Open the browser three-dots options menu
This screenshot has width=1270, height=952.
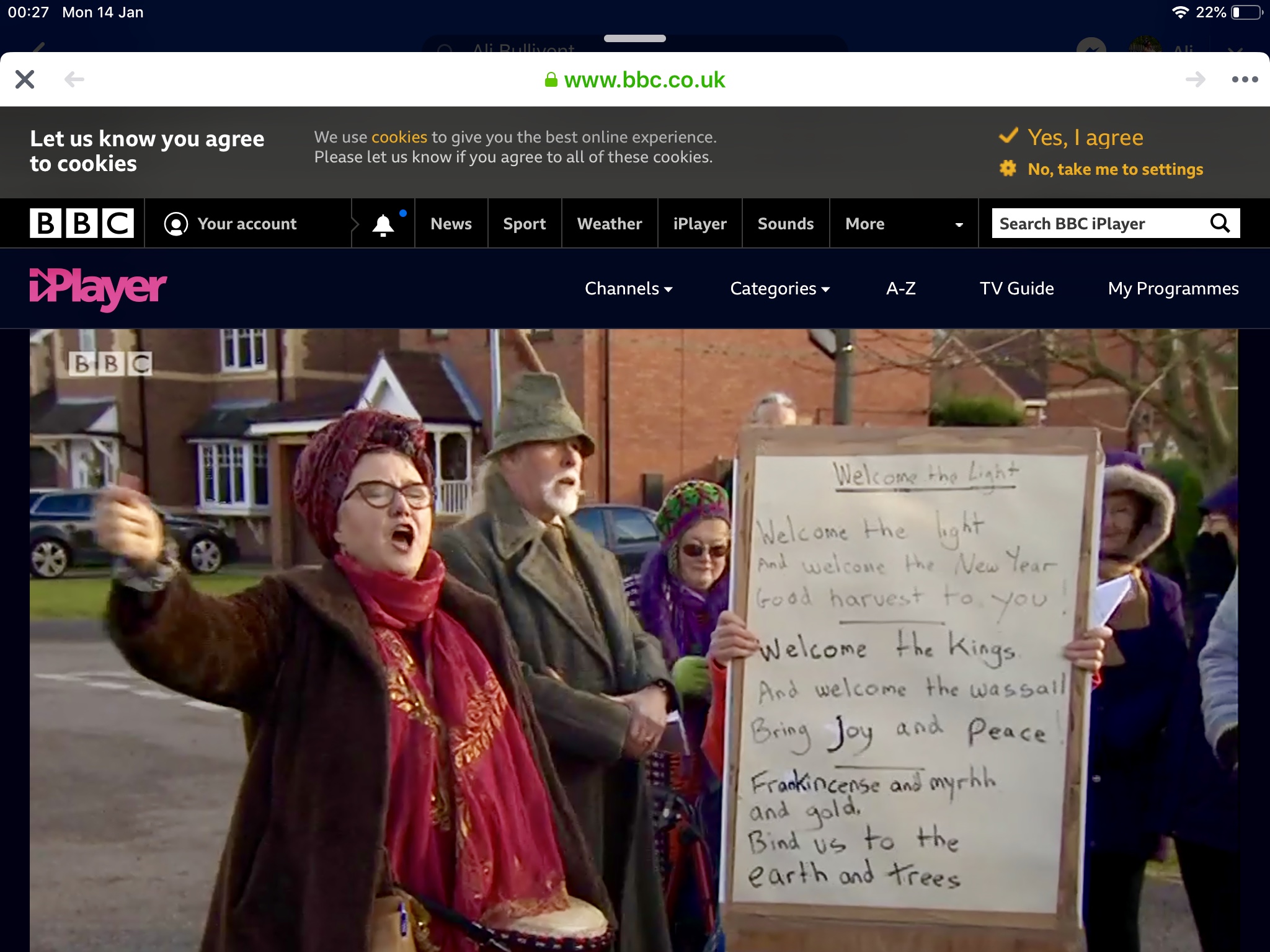pos(1245,79)
